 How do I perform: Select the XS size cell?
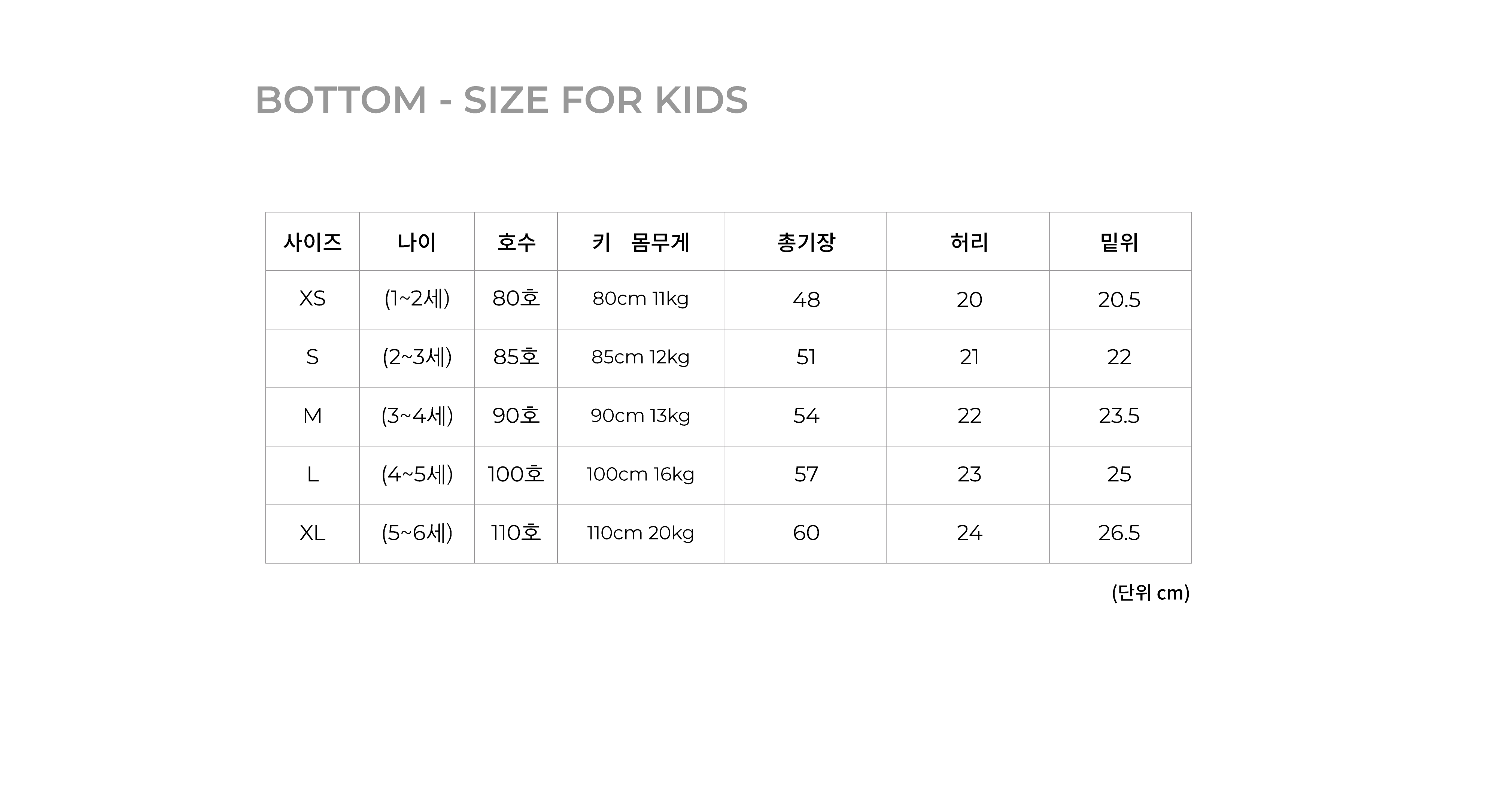[x=312, y=299]
